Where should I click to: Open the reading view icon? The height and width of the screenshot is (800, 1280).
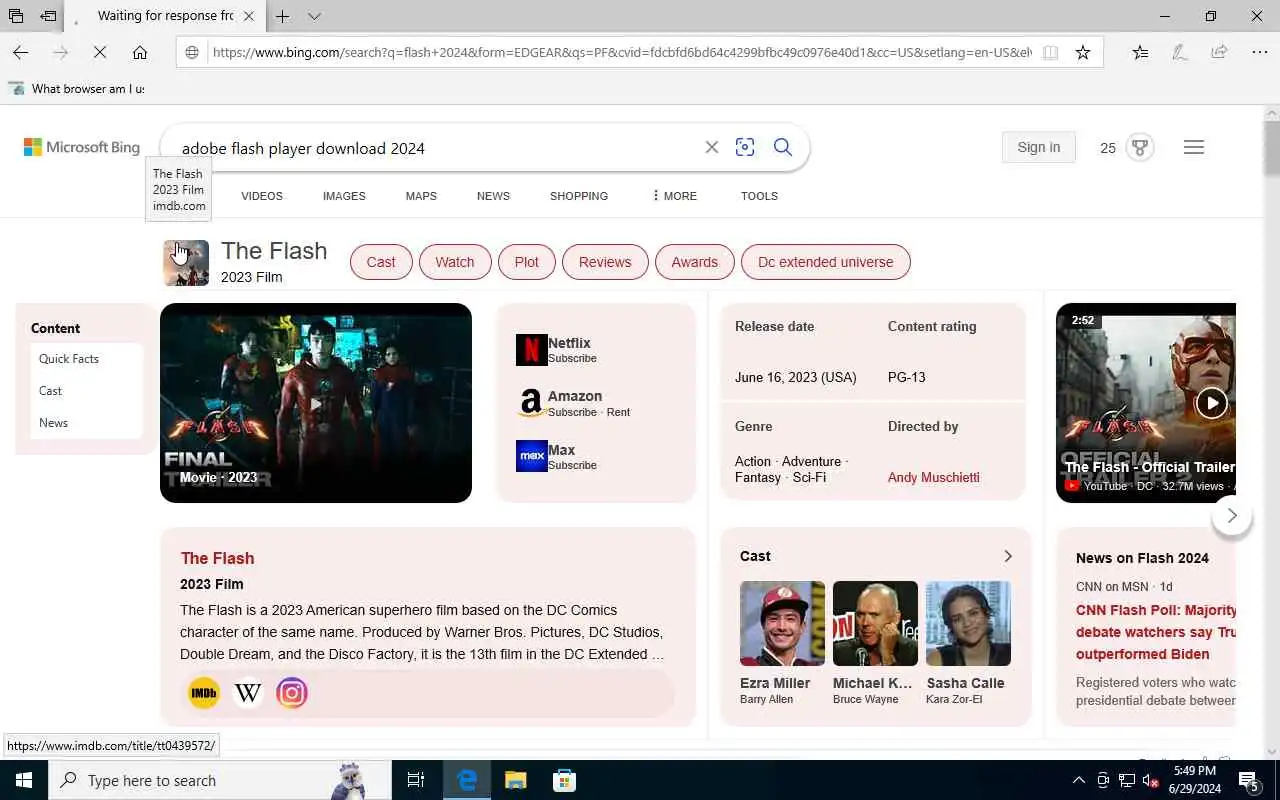tap(1050, 52)
